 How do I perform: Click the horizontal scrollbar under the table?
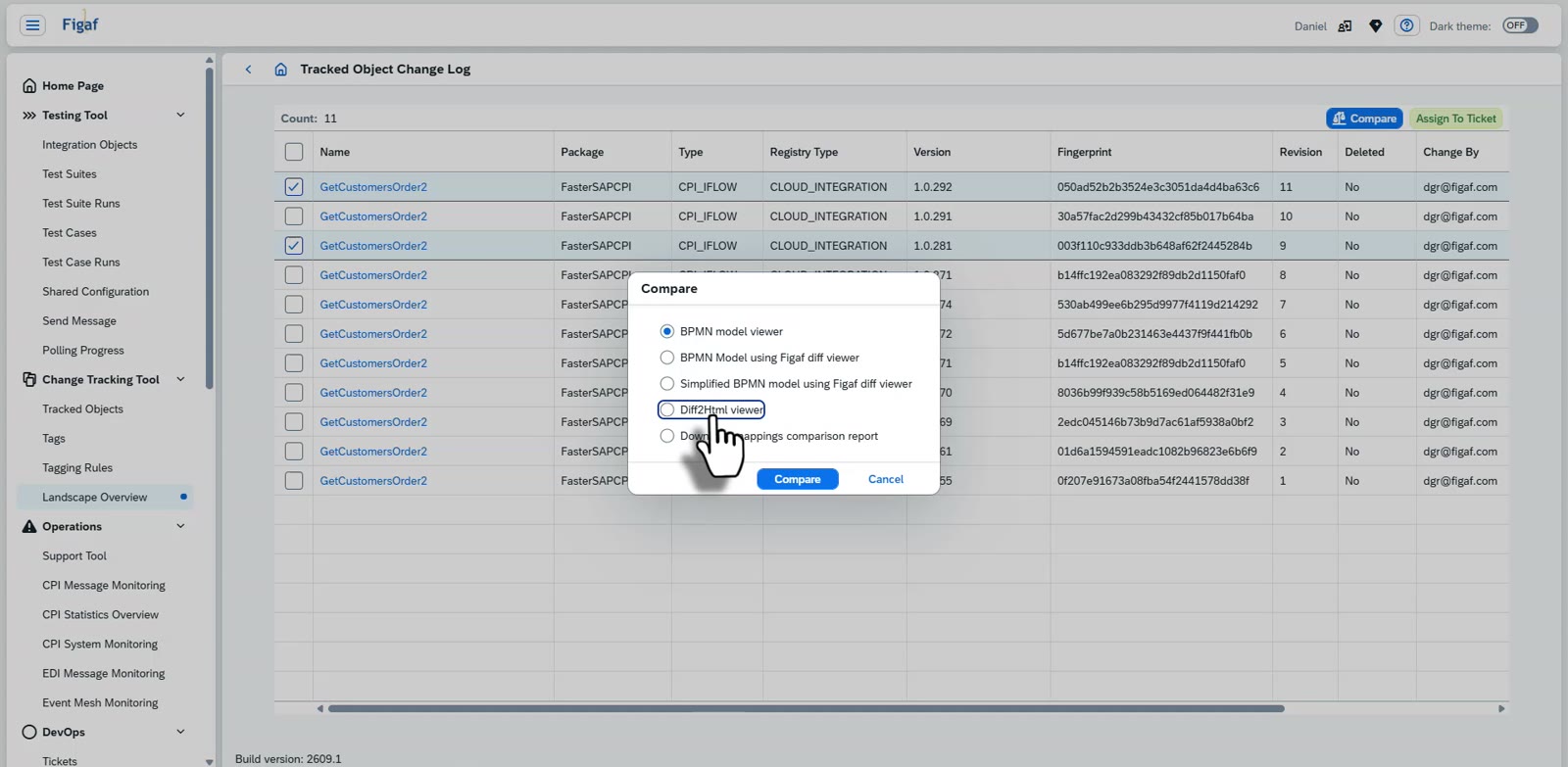(x=806, y=708)
